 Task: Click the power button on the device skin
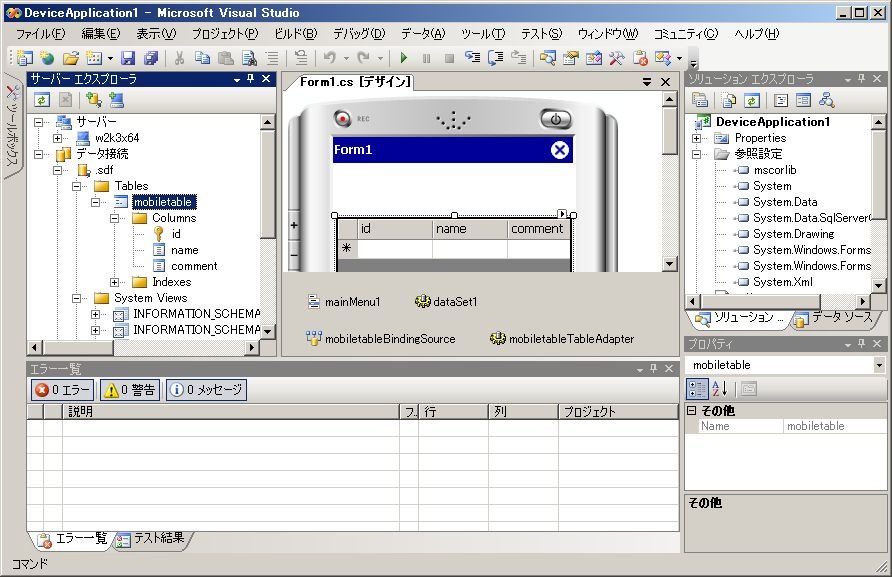pyautogui.click(x=555, y=119)
